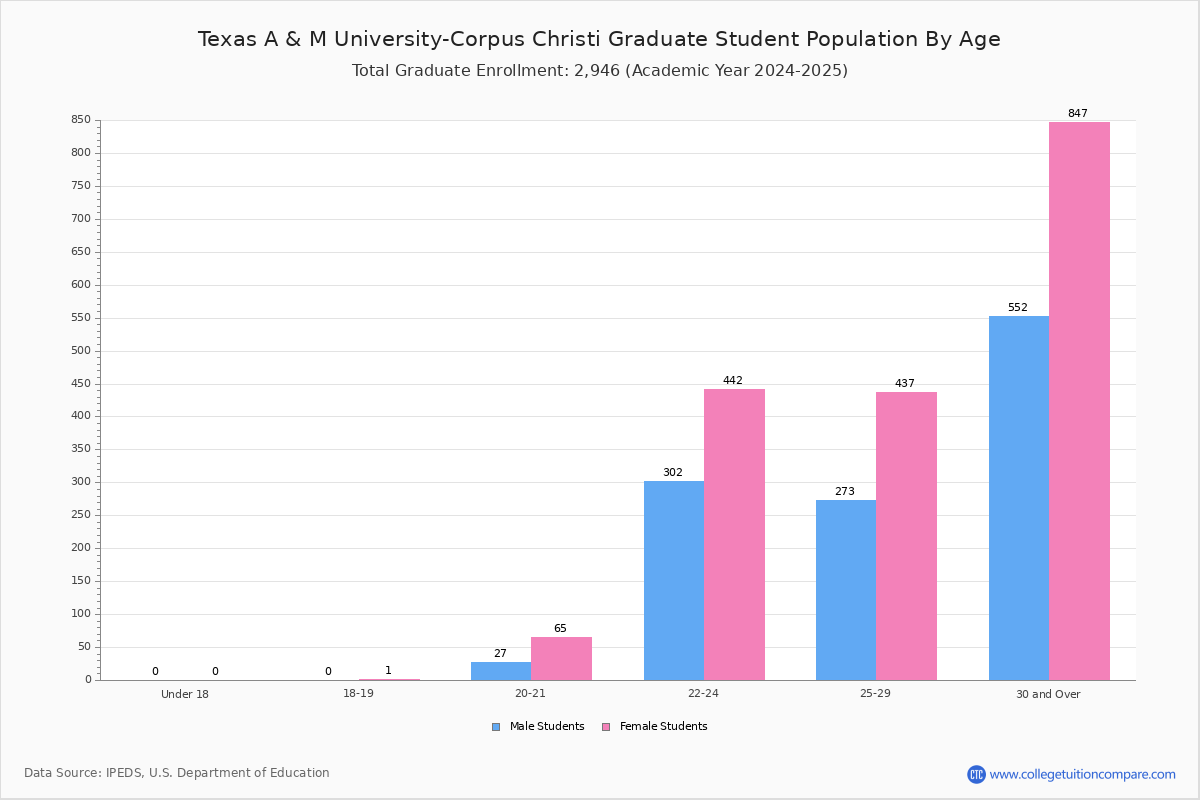Click the chart title text
Image resolution: width=1200 pixels, height=800 pixels.
tap(599, 39)
